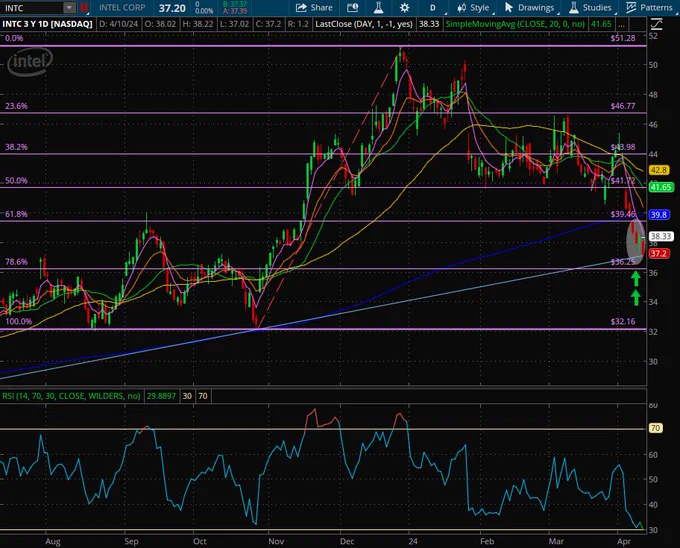Viewport: 680px width, 548px height.
Task: Click the yellow 42.8 price axis bubble
Action: coord(658,170)
